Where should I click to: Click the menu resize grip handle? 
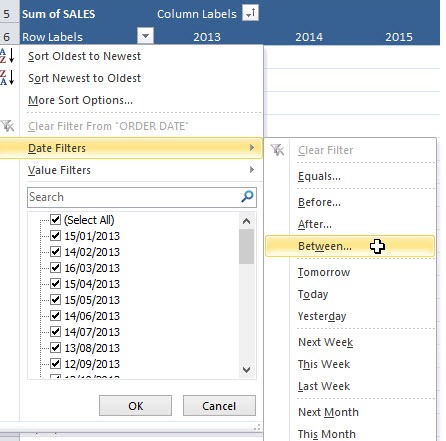[x=257, y=427]
